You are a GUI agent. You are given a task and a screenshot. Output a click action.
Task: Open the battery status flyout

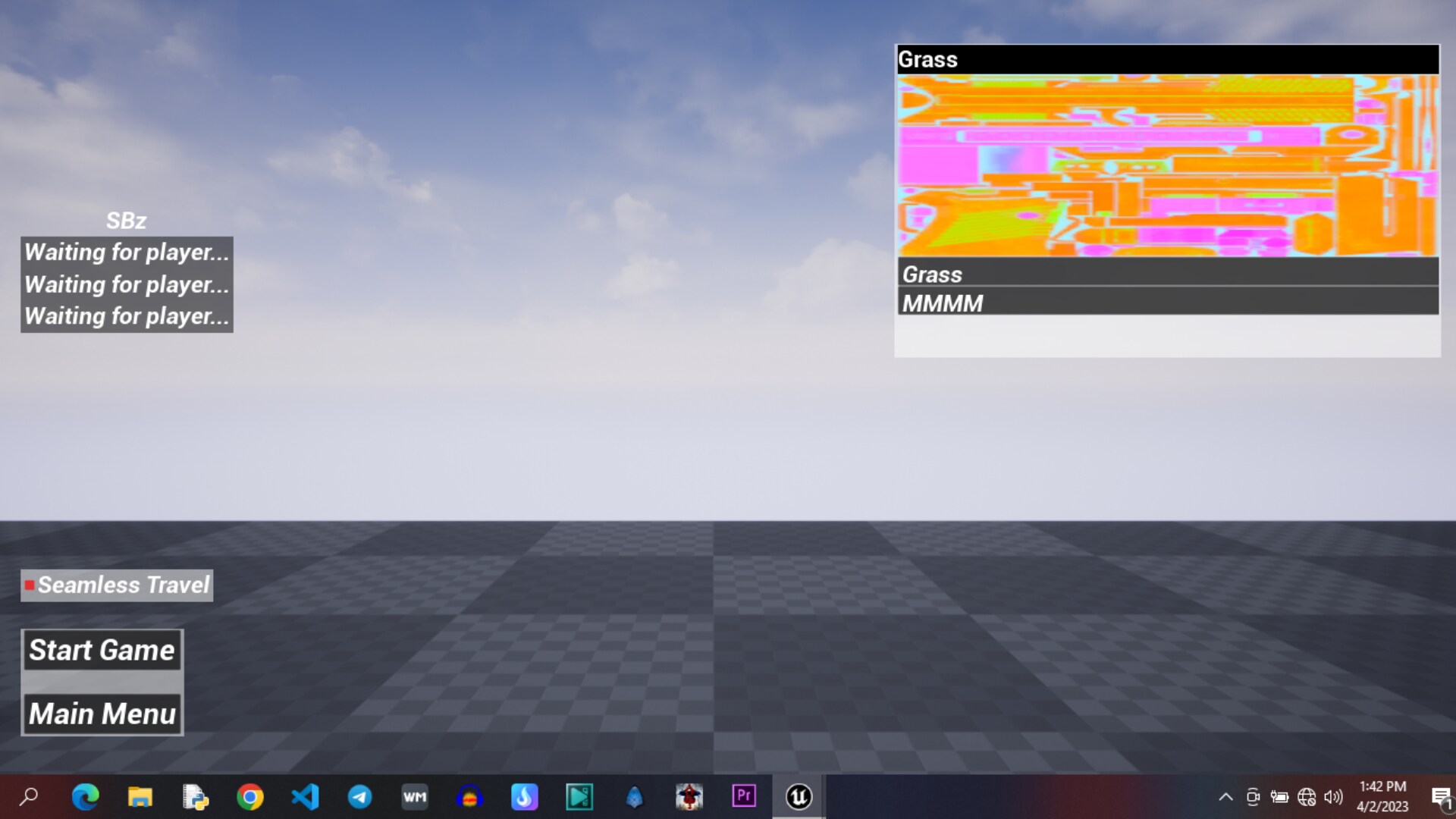point(1280,797)
